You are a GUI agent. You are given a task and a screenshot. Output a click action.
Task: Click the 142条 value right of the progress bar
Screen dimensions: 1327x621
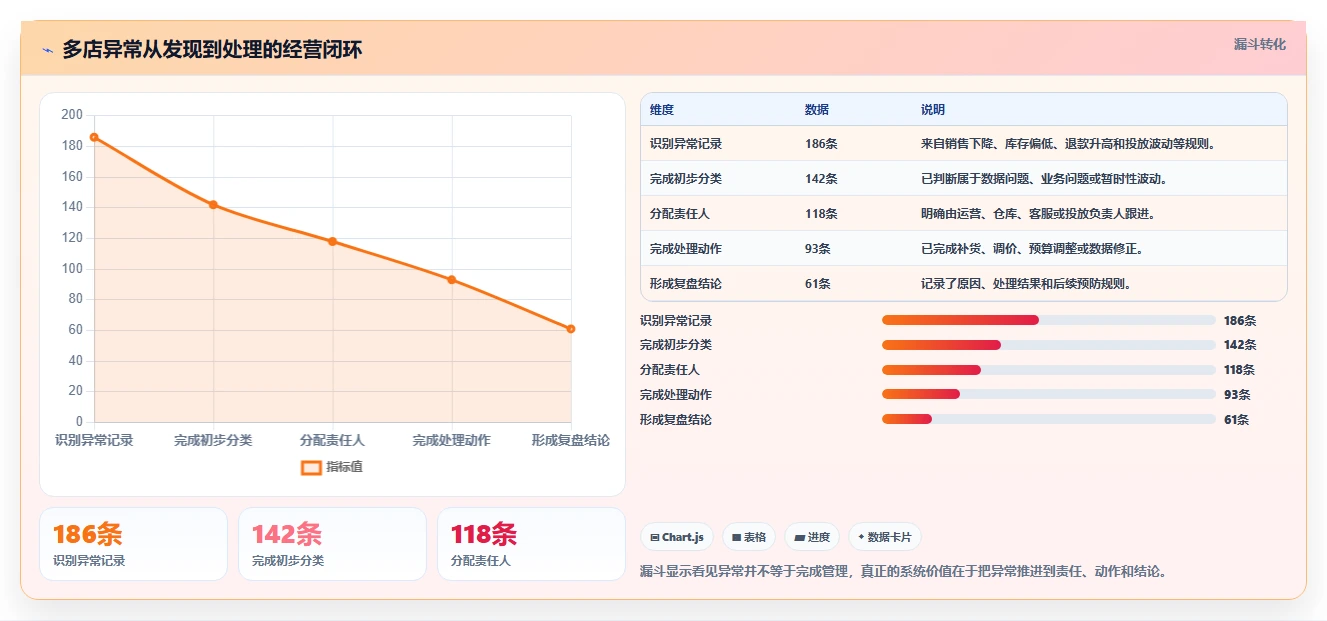pos(1240,345)
